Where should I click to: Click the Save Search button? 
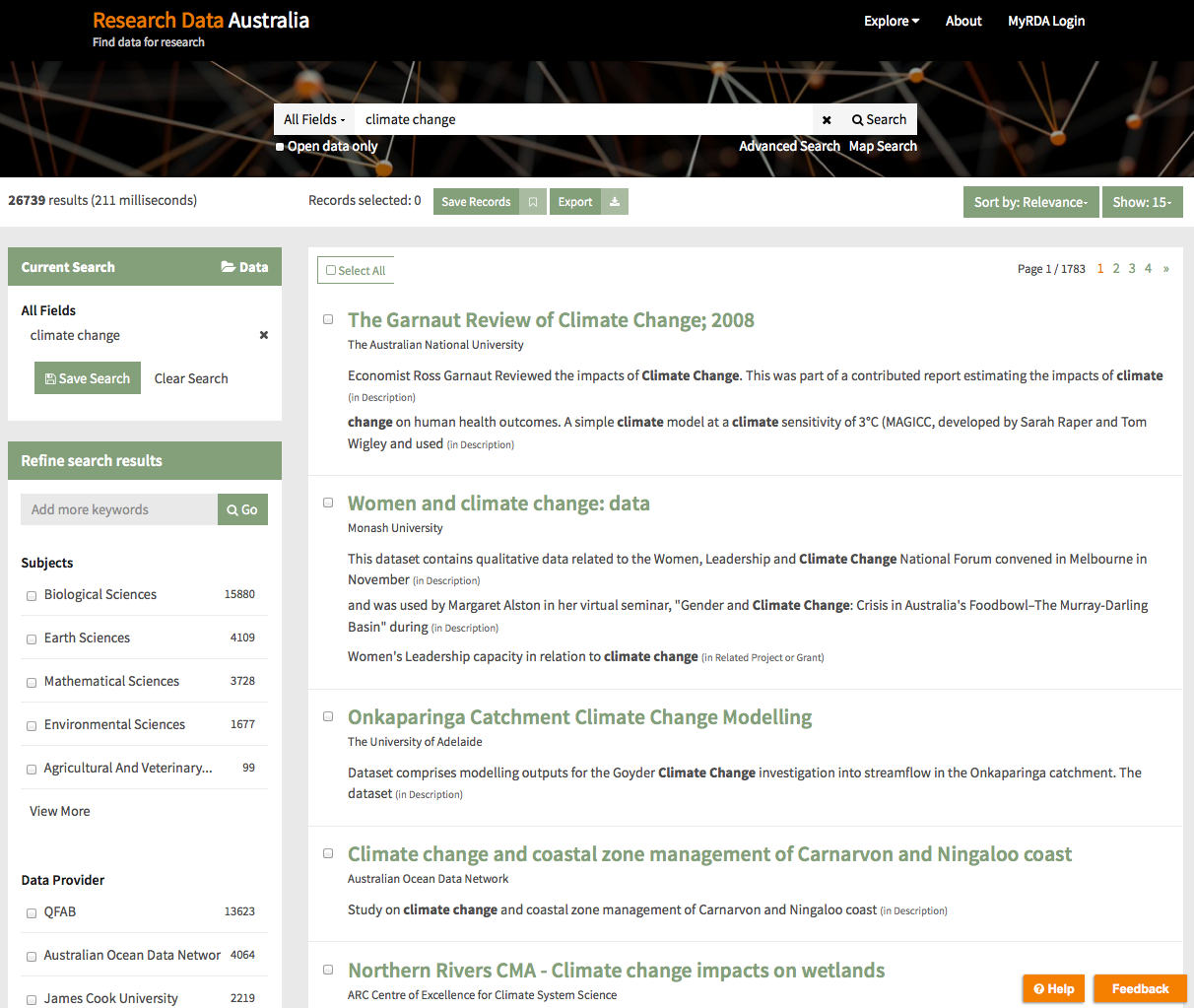coord(88,378)
